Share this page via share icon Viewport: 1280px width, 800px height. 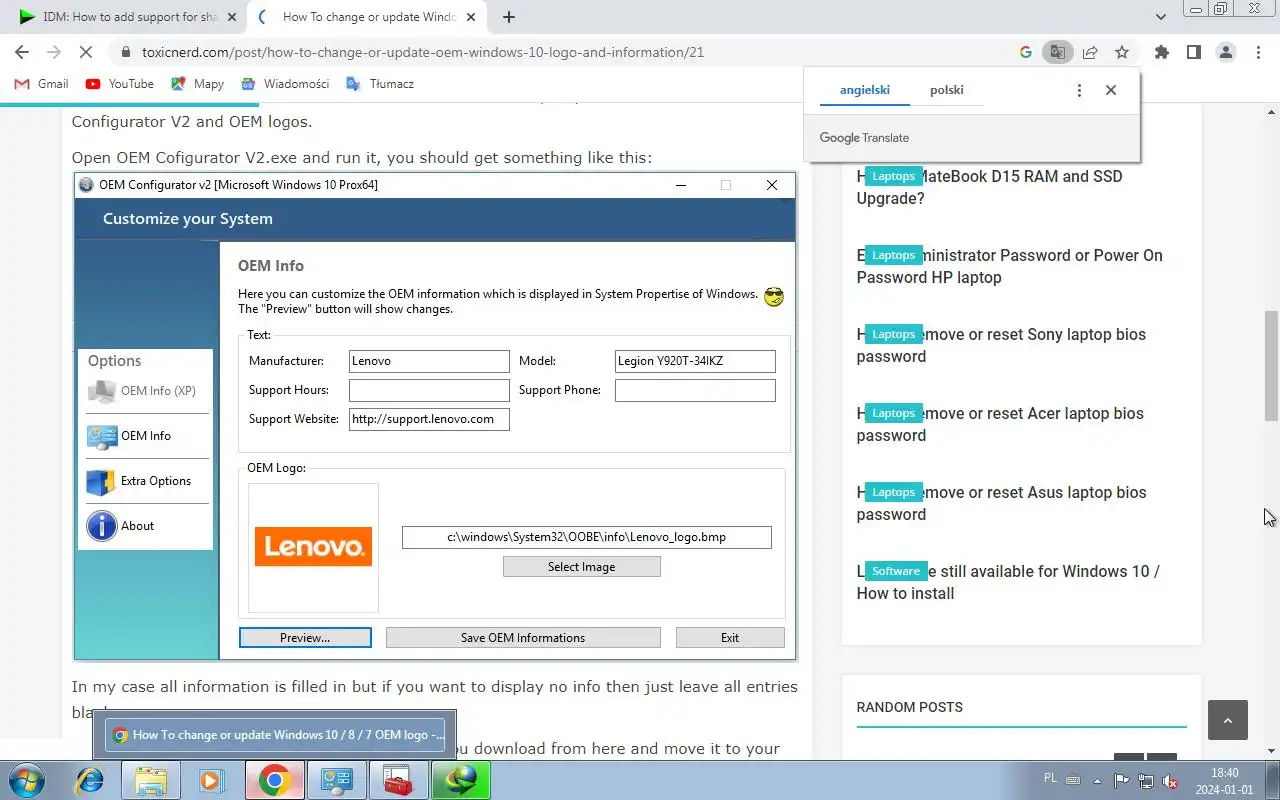(x=1090, y=52)
